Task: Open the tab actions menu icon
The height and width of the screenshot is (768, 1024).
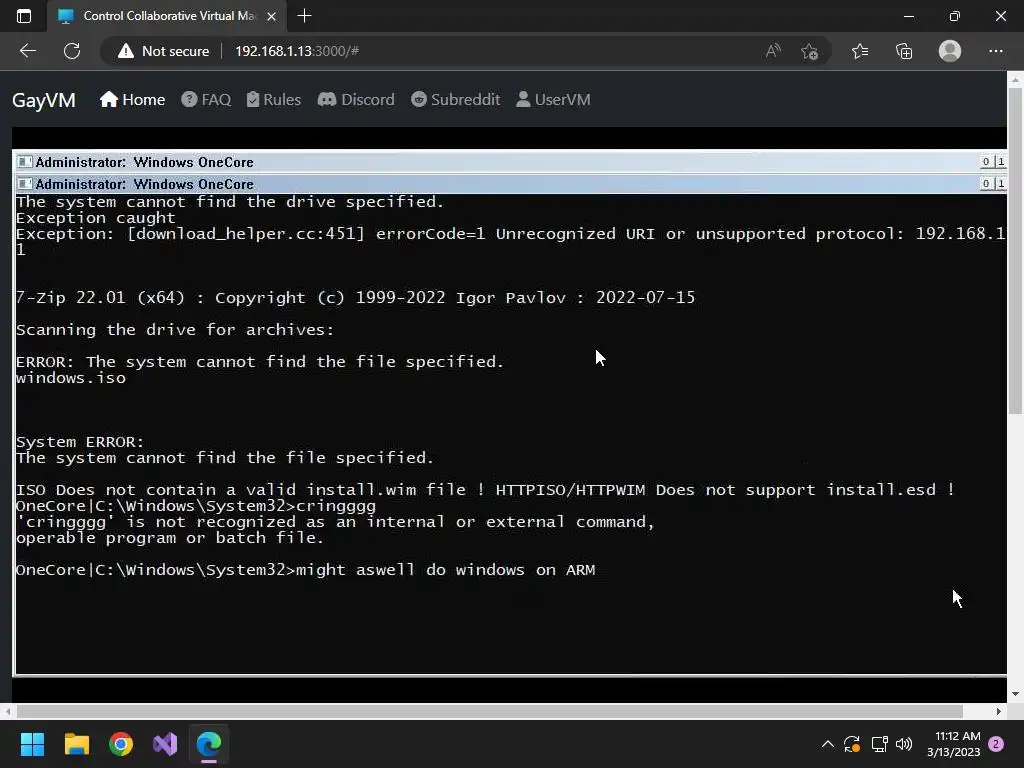Action: (x=24, y=16)
